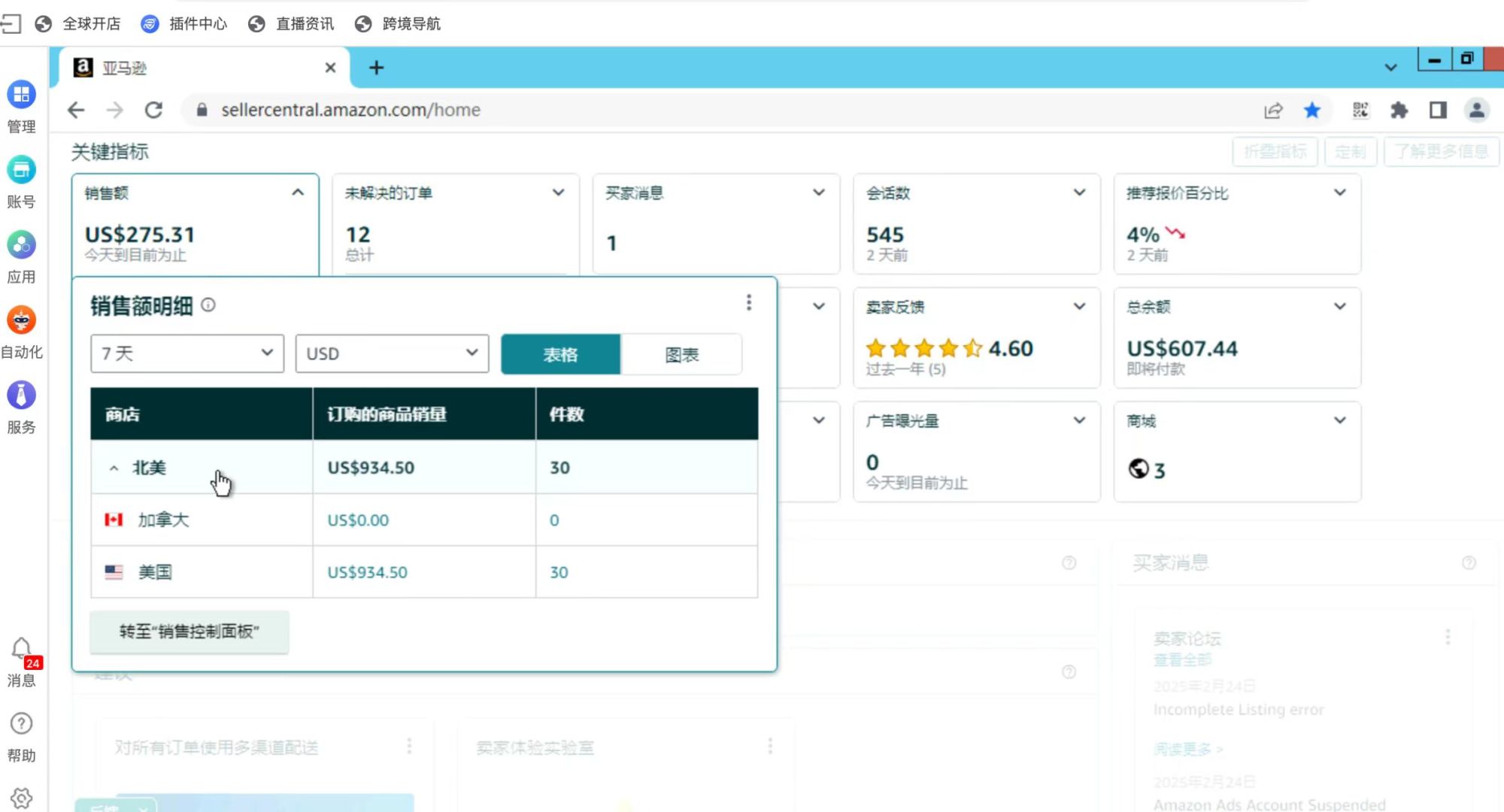Click the address bar URL
The height and width of the screenshot is (812, 1504).
click(x=350, y=110)
